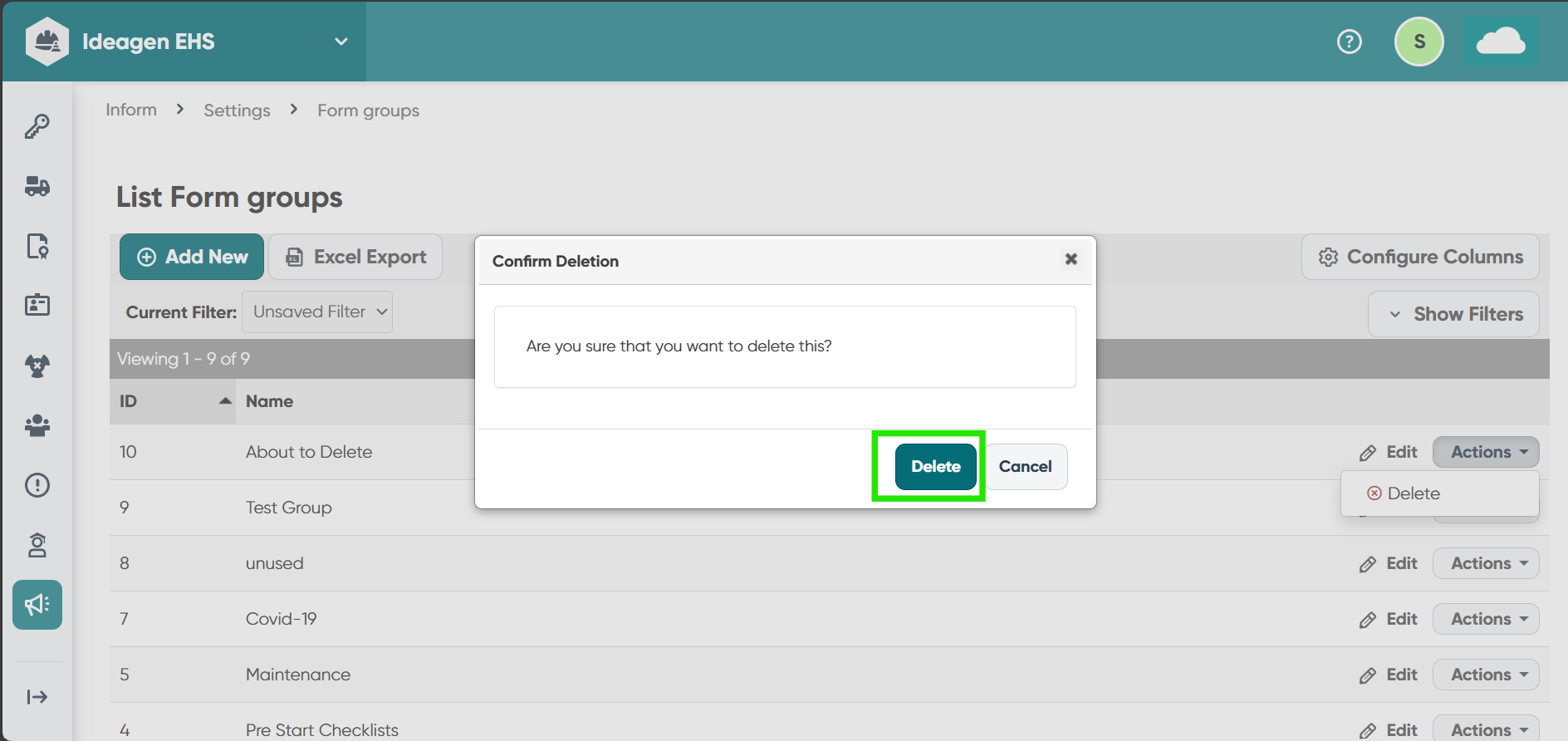
Task: Open the cloud icon in header
Action: tap(1501, 42)
